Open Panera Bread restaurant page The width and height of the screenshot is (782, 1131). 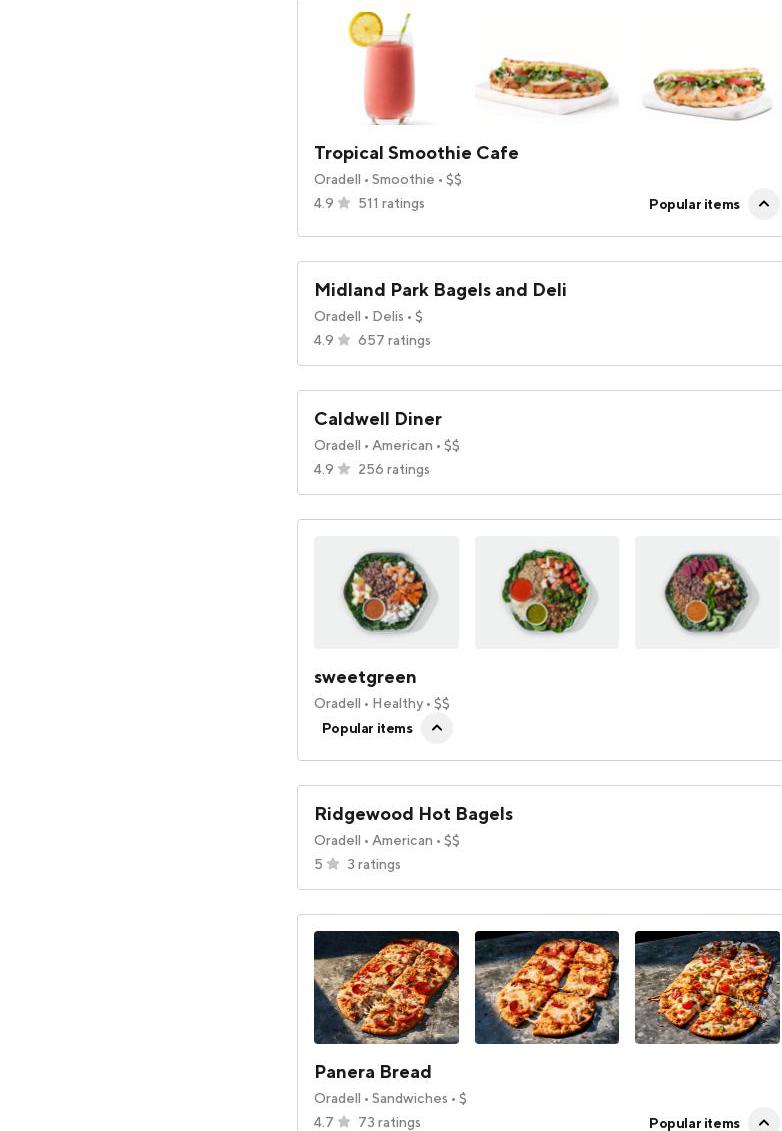[x=373, y=1072]
